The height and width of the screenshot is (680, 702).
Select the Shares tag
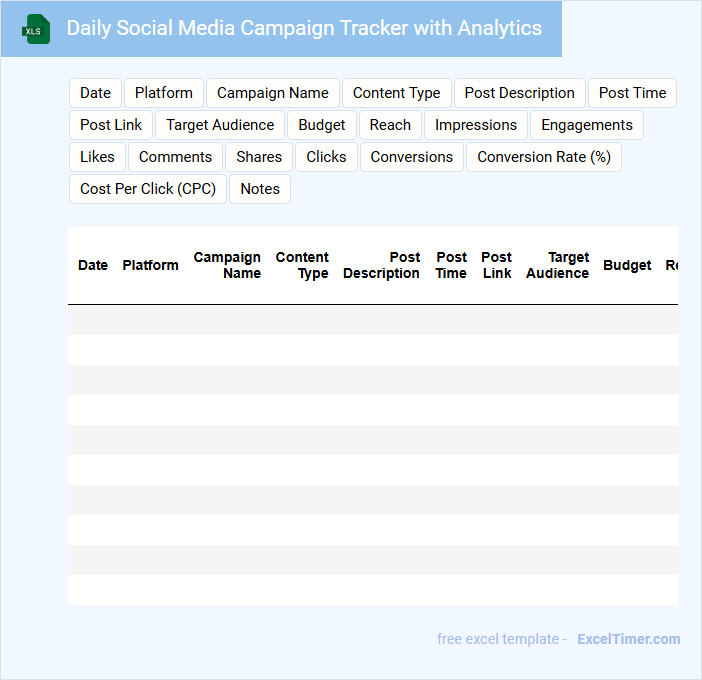point(259,157)
